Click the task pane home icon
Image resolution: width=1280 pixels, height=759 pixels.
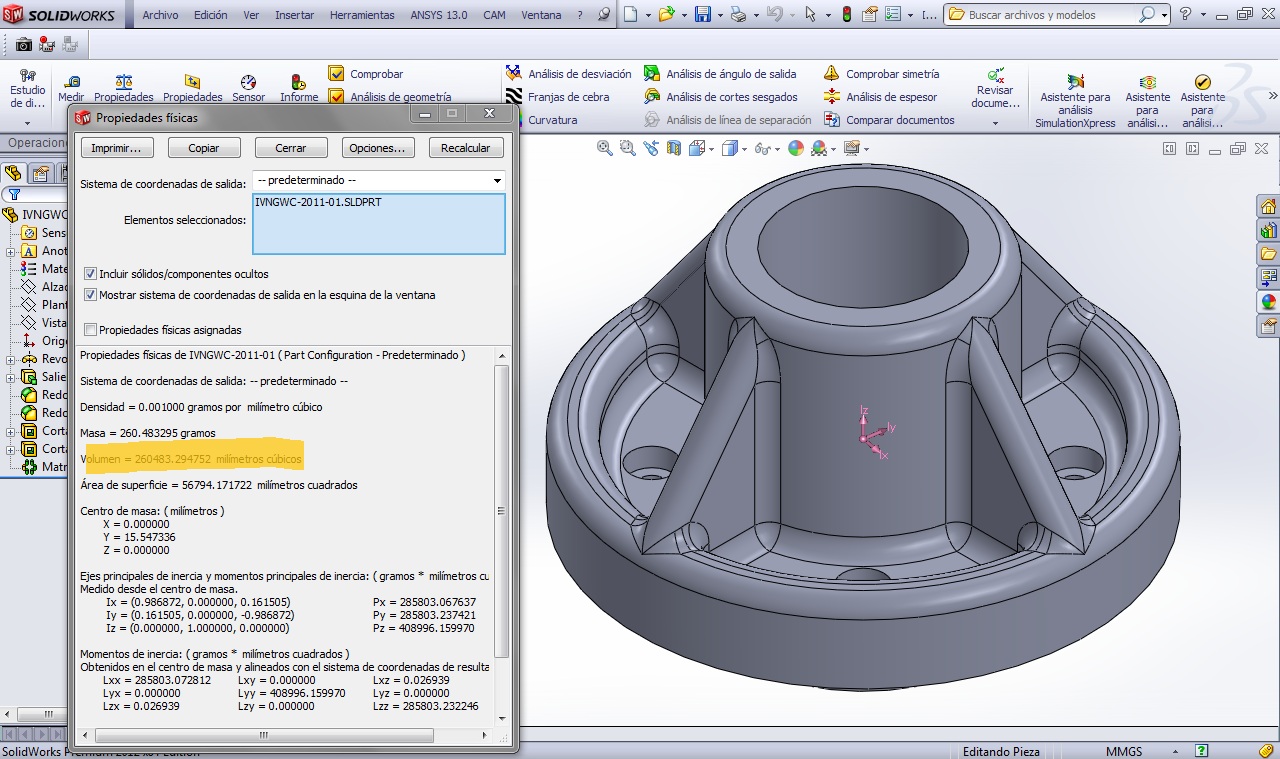[x=1268, y=207]
